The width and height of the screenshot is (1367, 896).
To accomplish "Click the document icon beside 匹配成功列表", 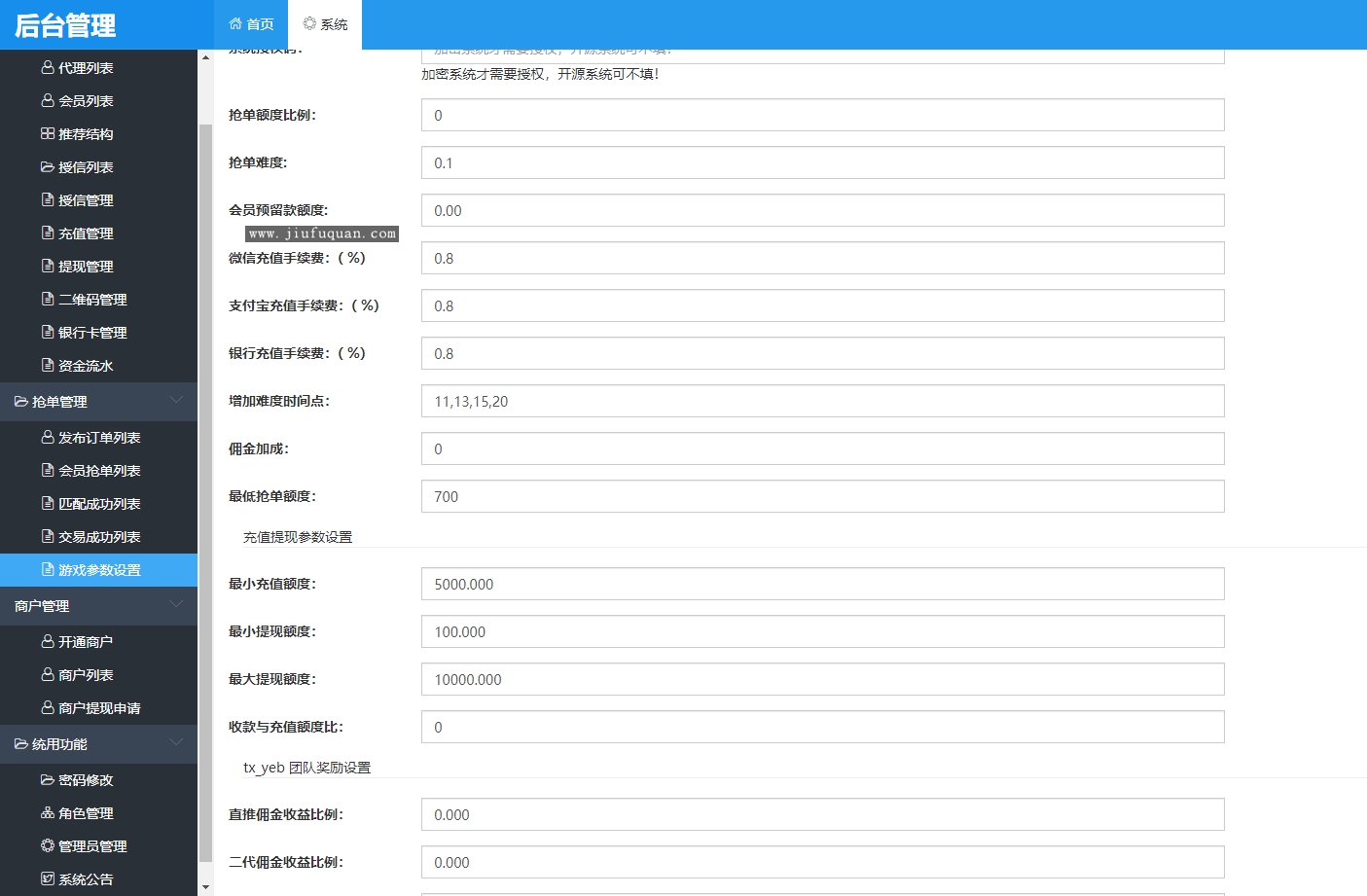I will pyautogui.click(x=48, y=504).
